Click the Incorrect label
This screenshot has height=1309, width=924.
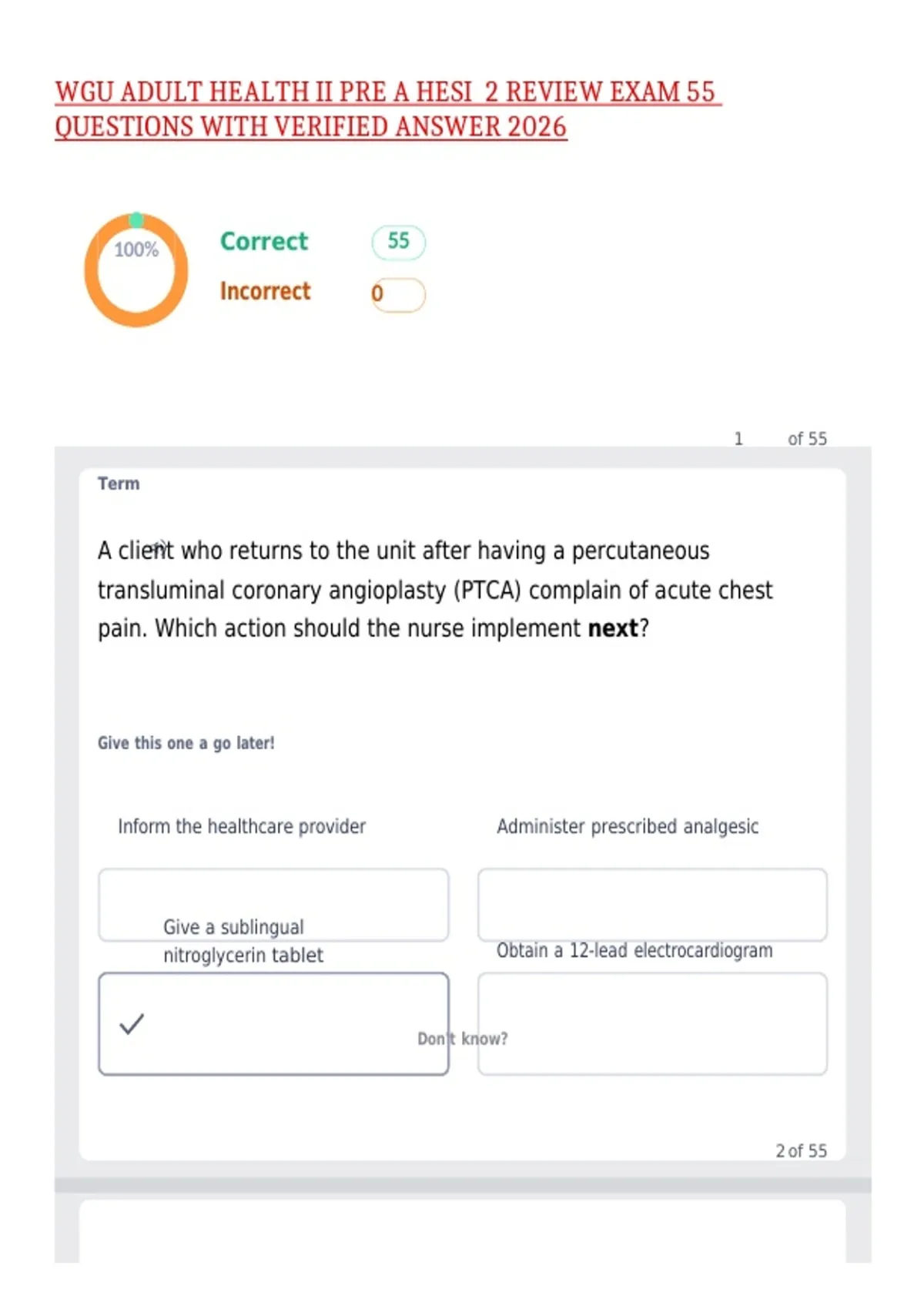coord(265,291)
